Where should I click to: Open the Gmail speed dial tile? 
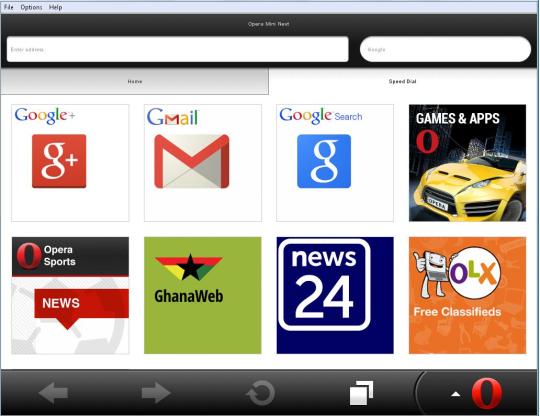point(202,163)
